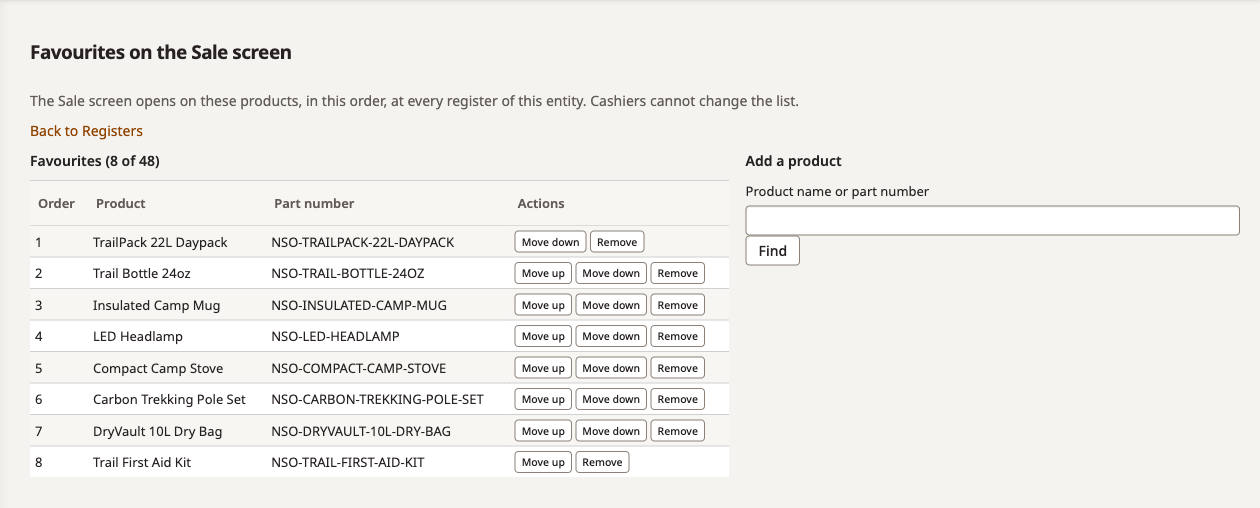Click the Add a product heading
1260x508 pixels.
pyautogui.click(x=794, y=161)
